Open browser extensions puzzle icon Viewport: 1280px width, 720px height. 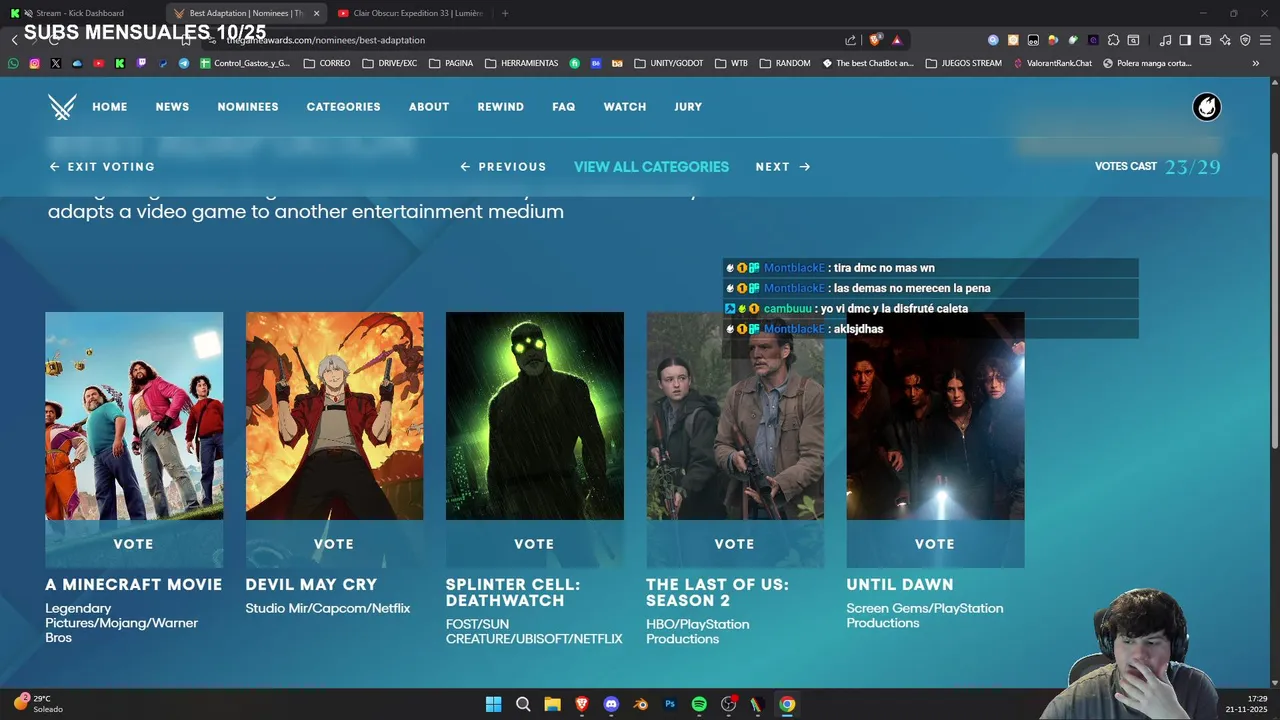coord(1113,40)
